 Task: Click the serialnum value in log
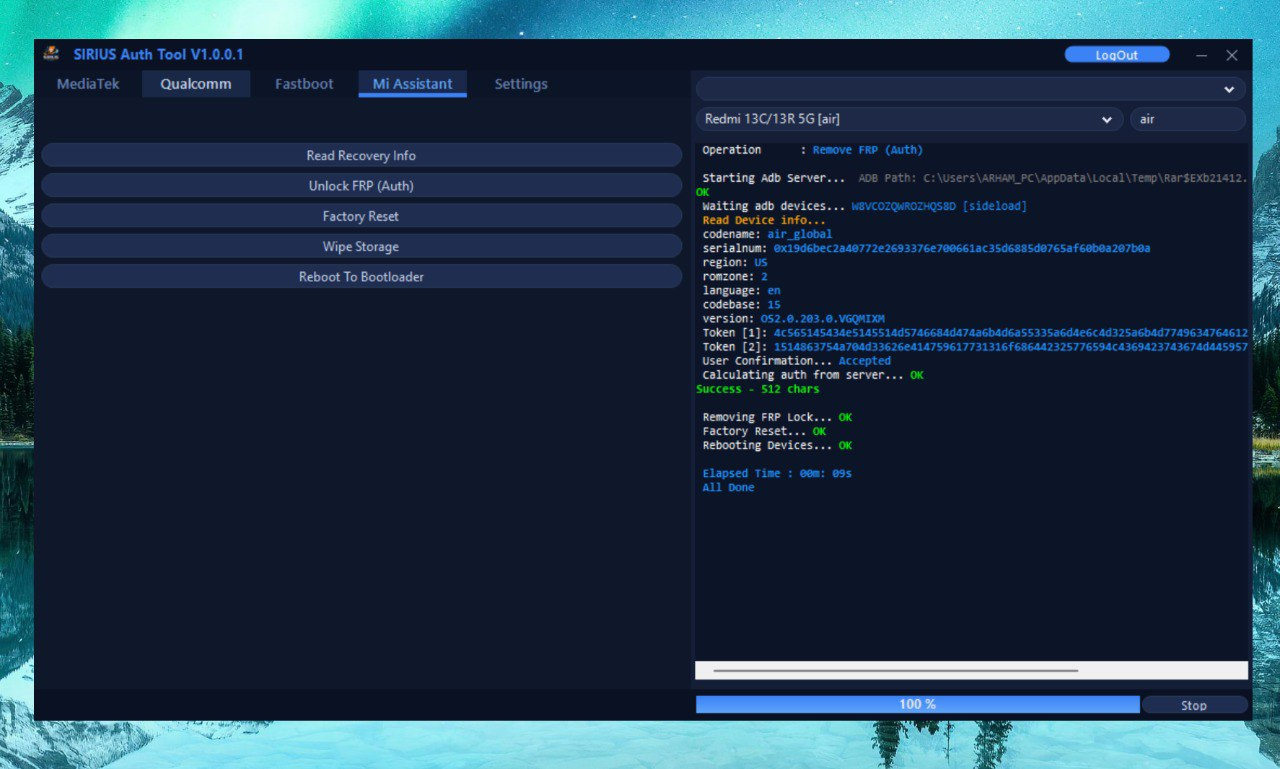click(x=962, y=248)
